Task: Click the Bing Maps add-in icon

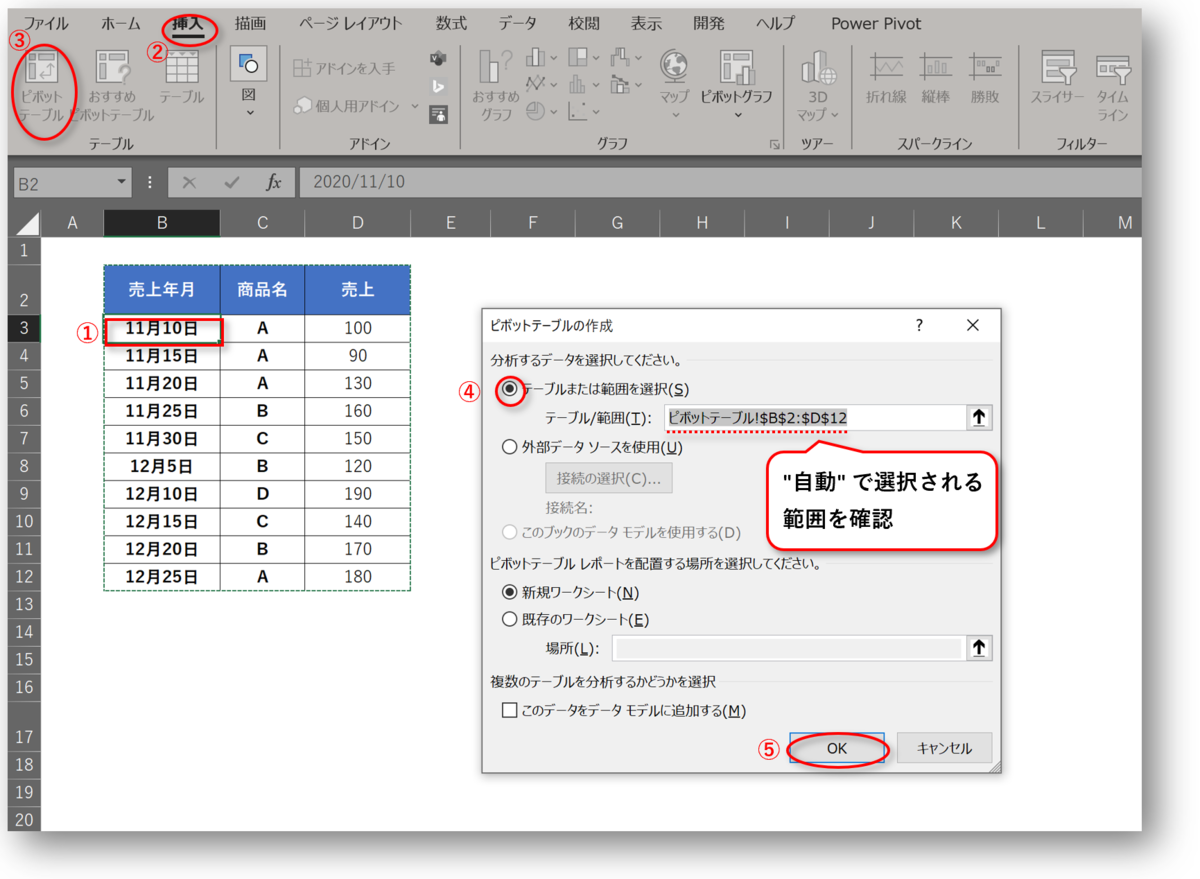Action: coord(438,87)
